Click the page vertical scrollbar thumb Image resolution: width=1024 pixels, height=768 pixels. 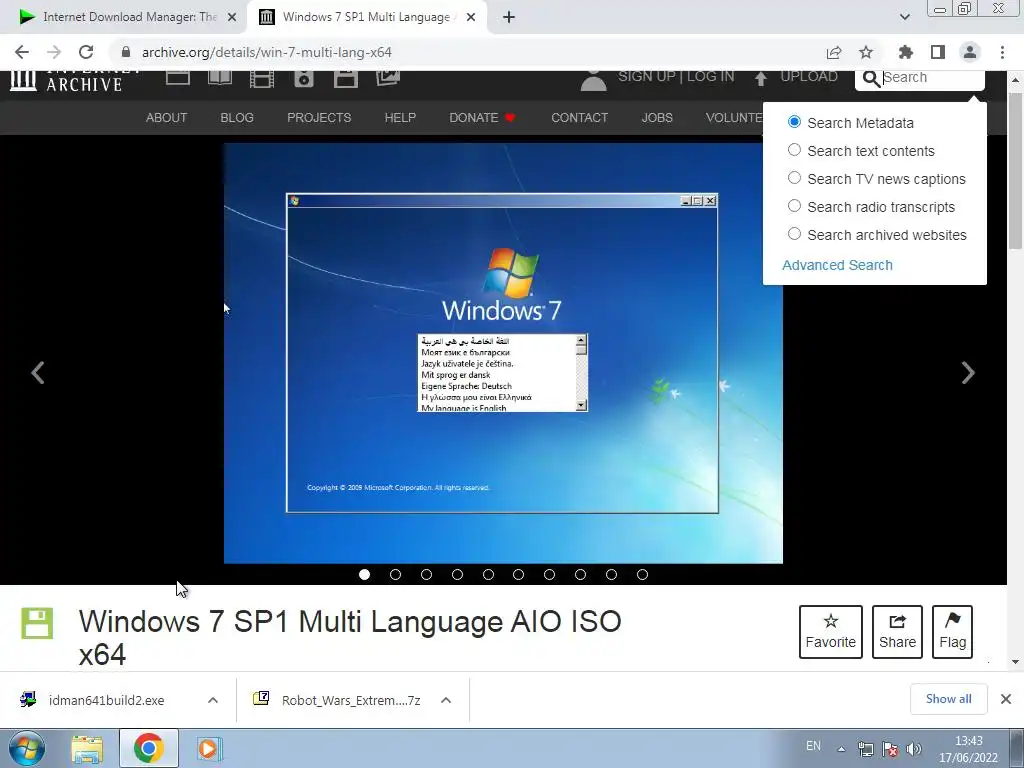(1015, 171)
